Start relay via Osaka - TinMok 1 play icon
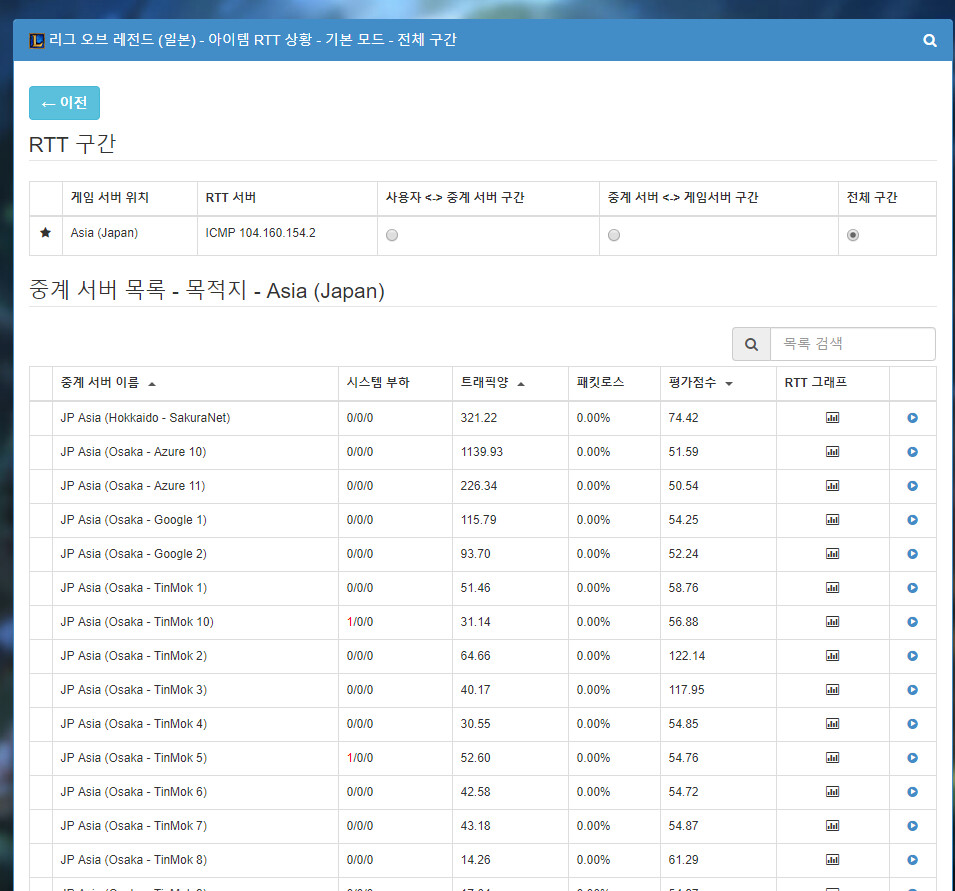This screenshot has height=891, width=955. click(x=912, y=588)
